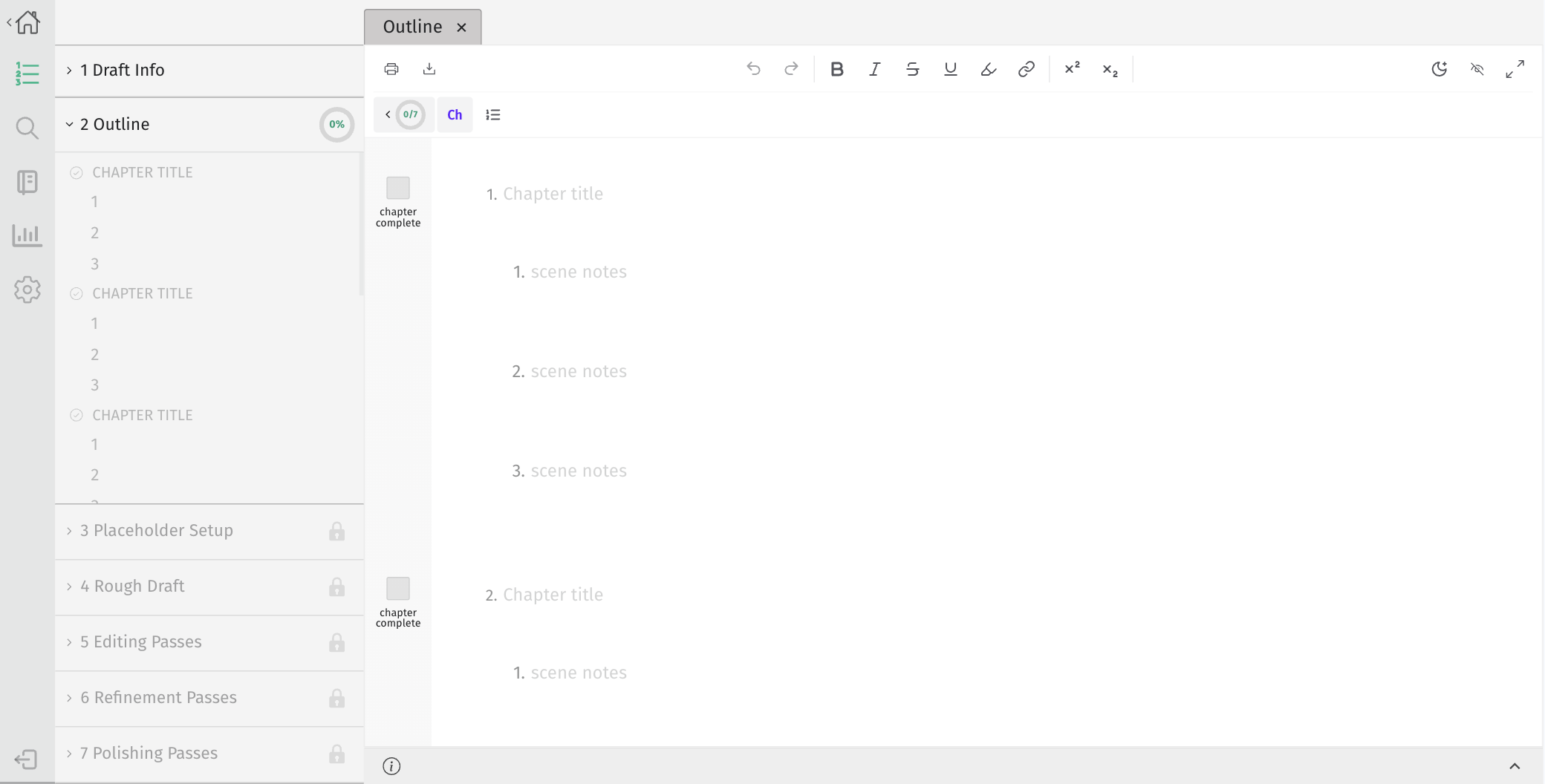Redo the last edit
The image size is (1545, 784).
click(792, 69)
